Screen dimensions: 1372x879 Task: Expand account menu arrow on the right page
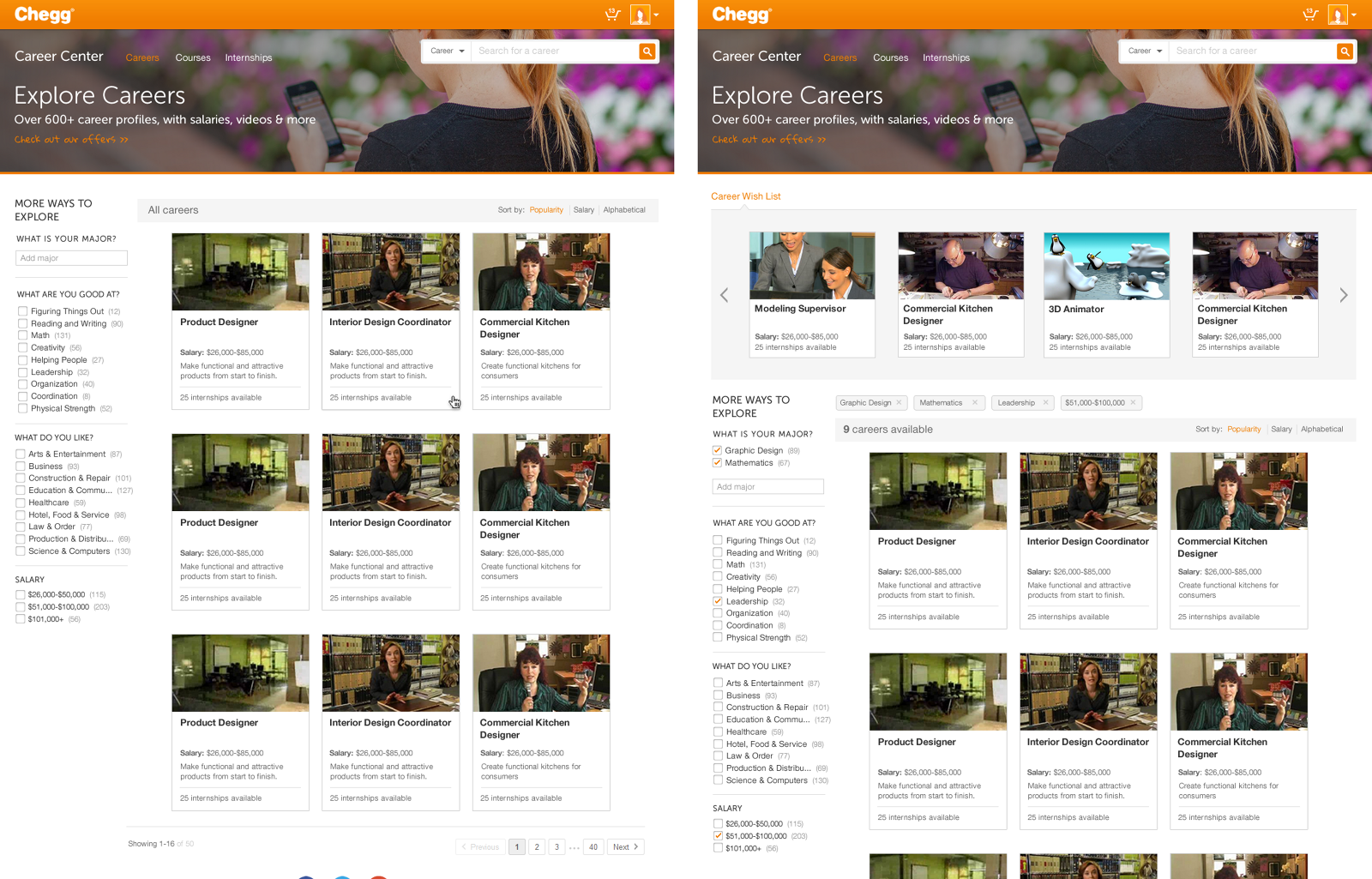(x=1354, y=15)
